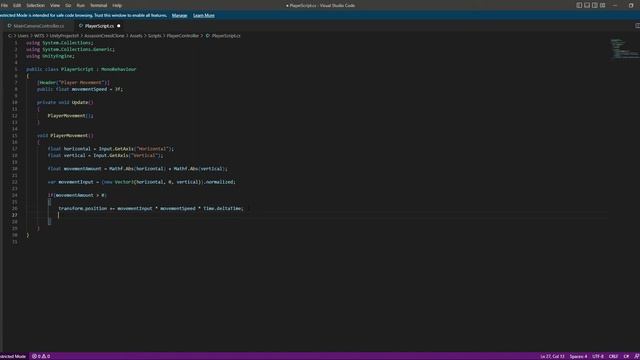Viewport: 640px width, 360px height.
Task: Open Customize Layout icon
Action: pyautogui.click(x=602, y=5)
